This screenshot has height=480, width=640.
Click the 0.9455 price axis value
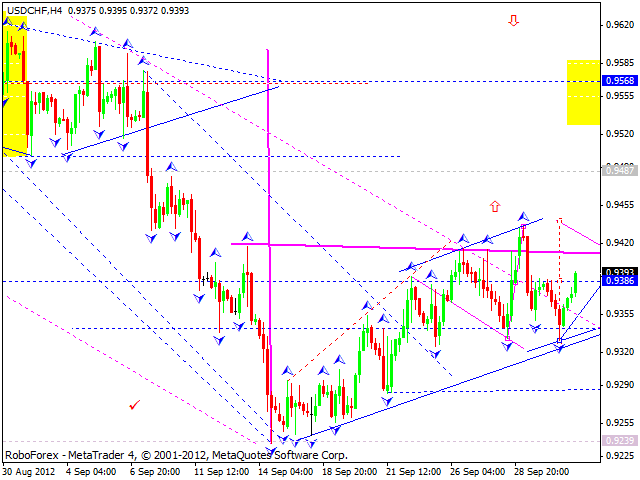620,205
